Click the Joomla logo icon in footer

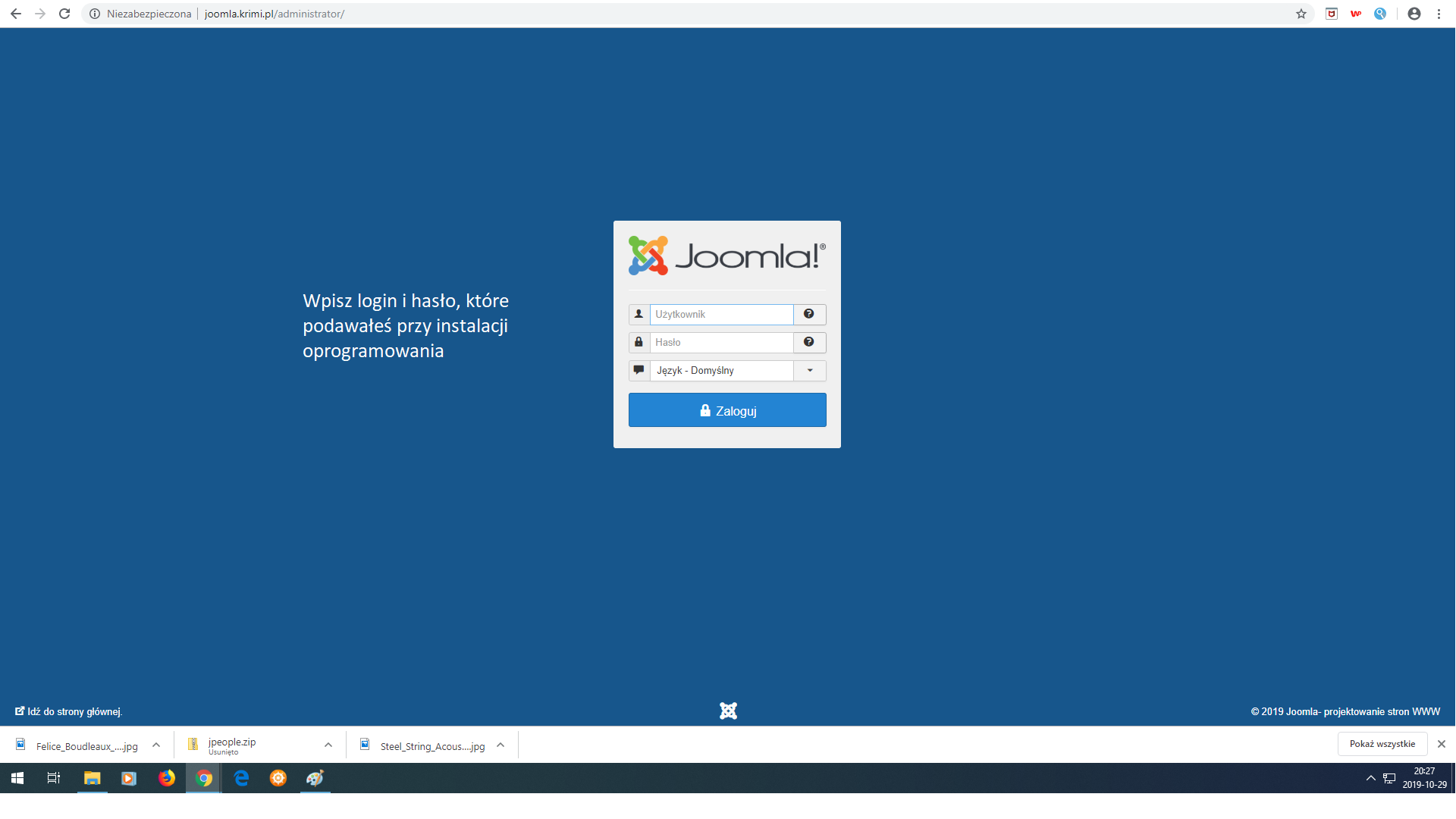click(728, 711)
